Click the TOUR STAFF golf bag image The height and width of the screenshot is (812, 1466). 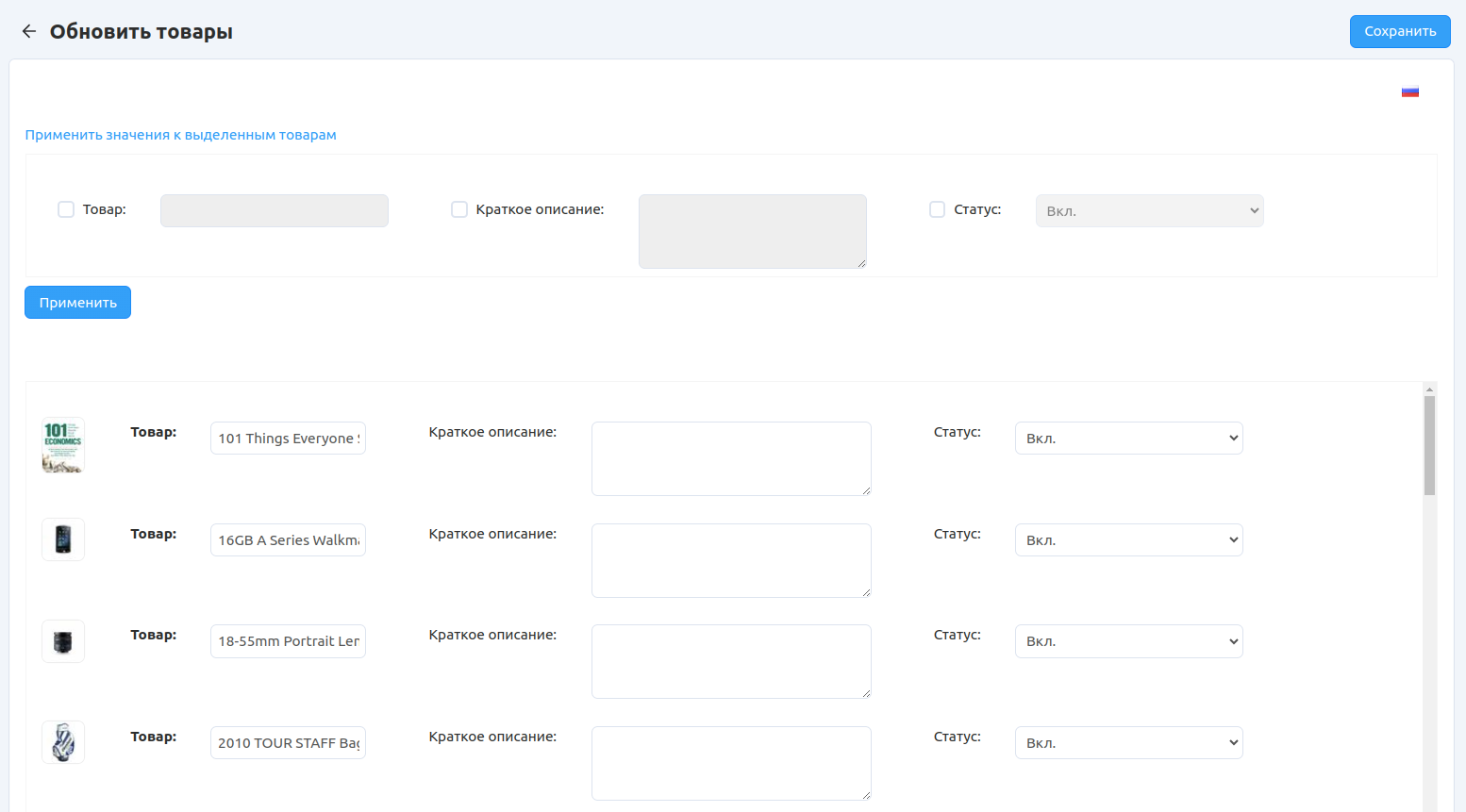(63, 742)
